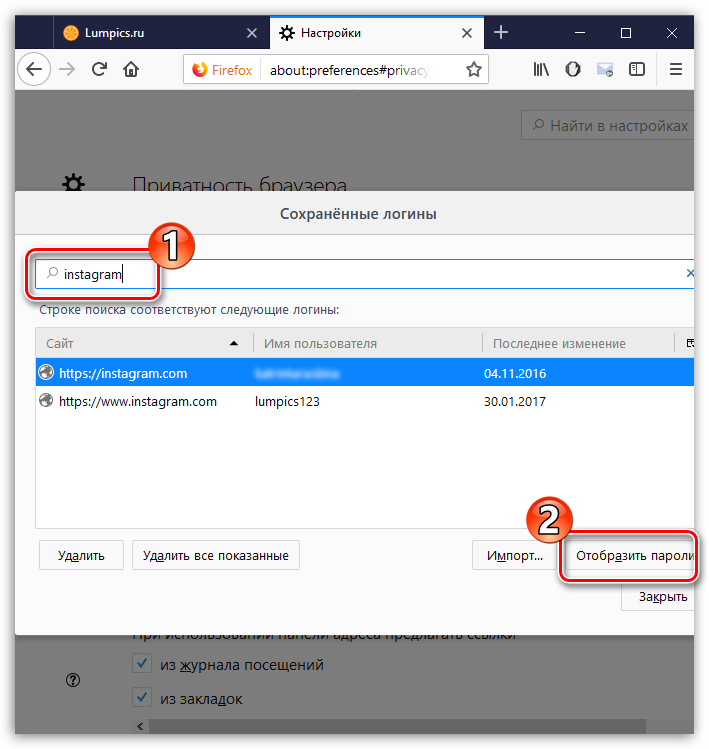Close the dialog with Закрыть button
Screen dimensions: 709x749
click(659, 597)
